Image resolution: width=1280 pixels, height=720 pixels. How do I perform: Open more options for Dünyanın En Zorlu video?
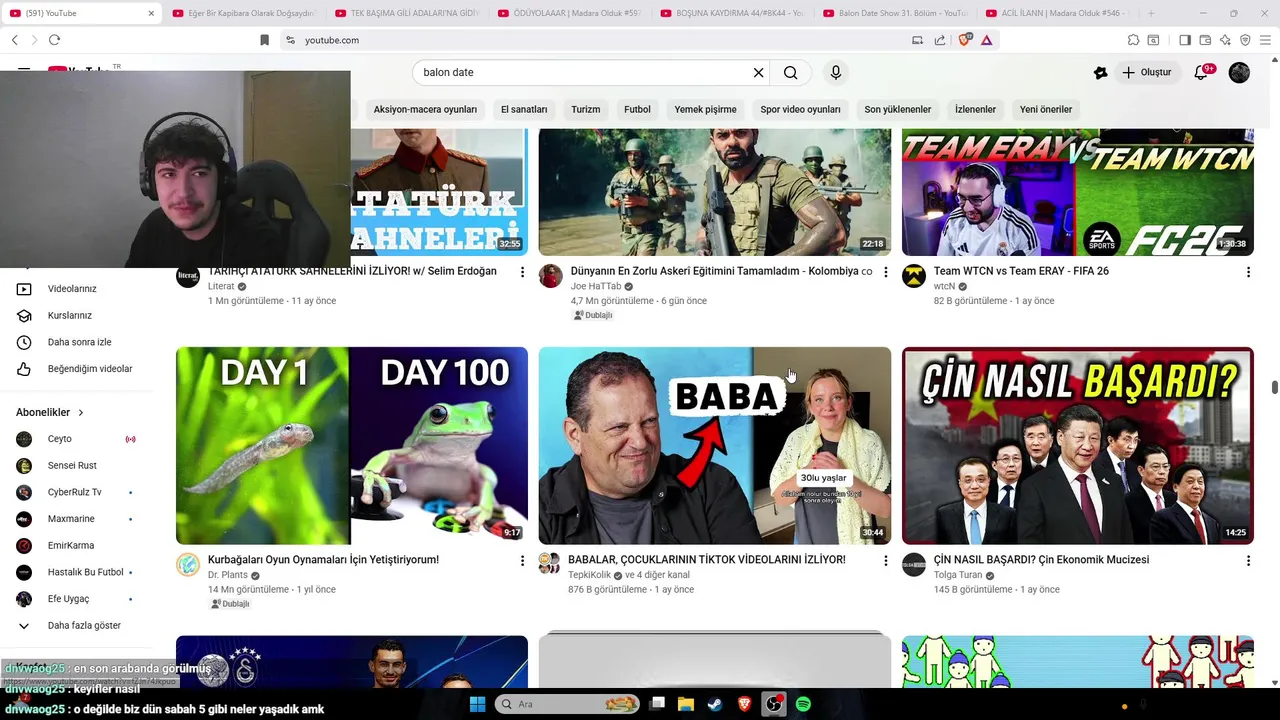pos(885,272)
